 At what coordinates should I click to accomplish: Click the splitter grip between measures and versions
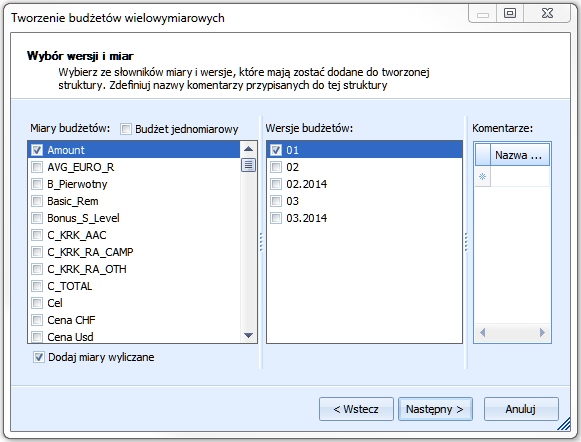coord(261,242)
